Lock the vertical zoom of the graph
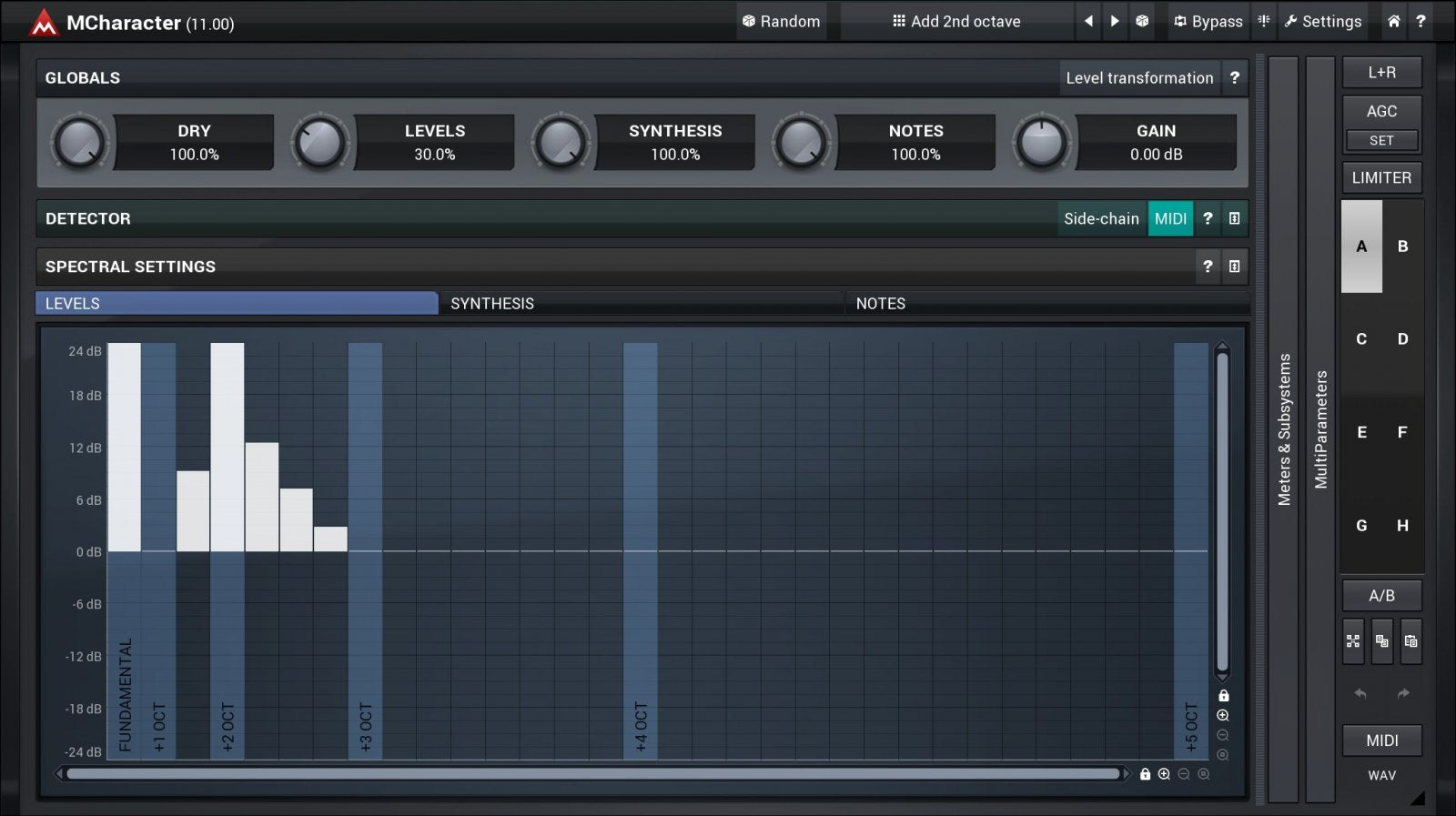 click(x=1223, y=696)
